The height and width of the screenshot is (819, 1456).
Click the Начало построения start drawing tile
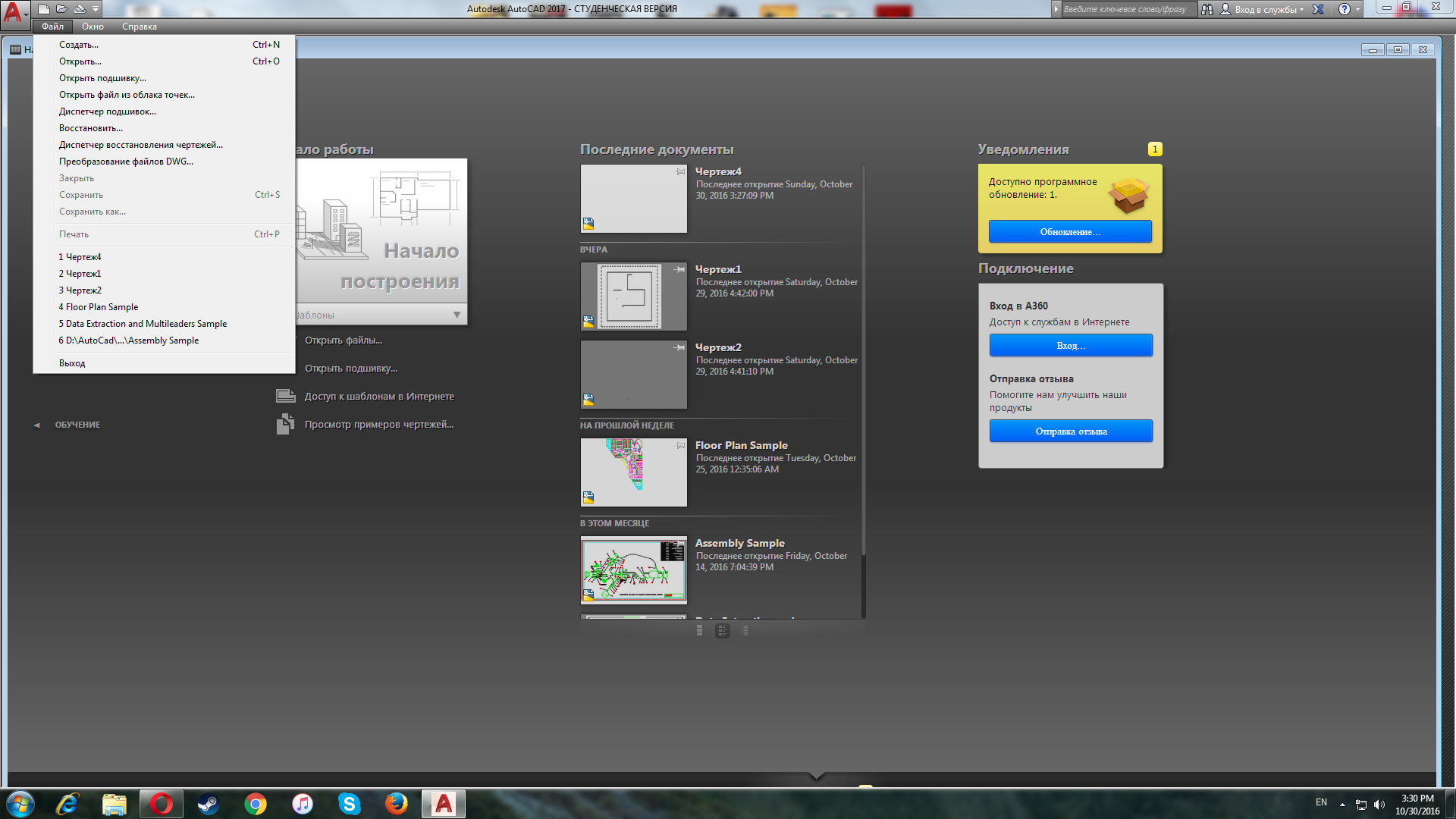coord(381,231)
